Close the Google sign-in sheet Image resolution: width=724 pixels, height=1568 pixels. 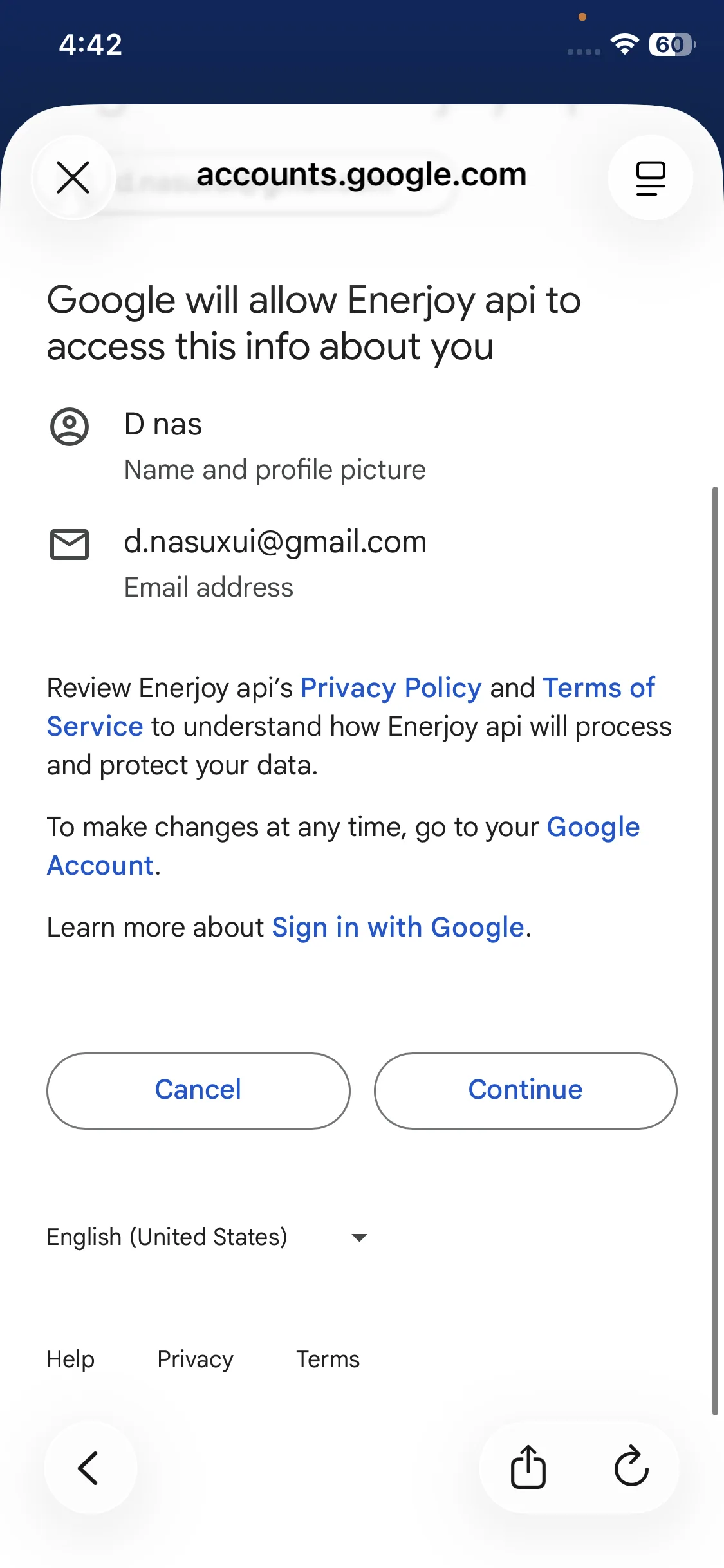[73, 178]
